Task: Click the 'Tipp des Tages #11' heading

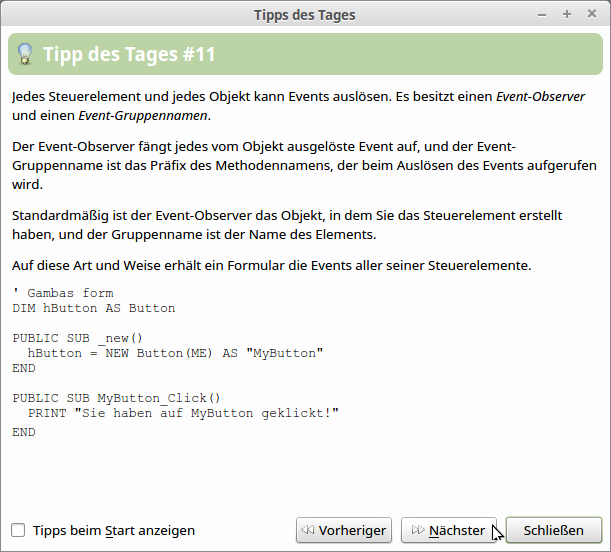Action: 129,54
